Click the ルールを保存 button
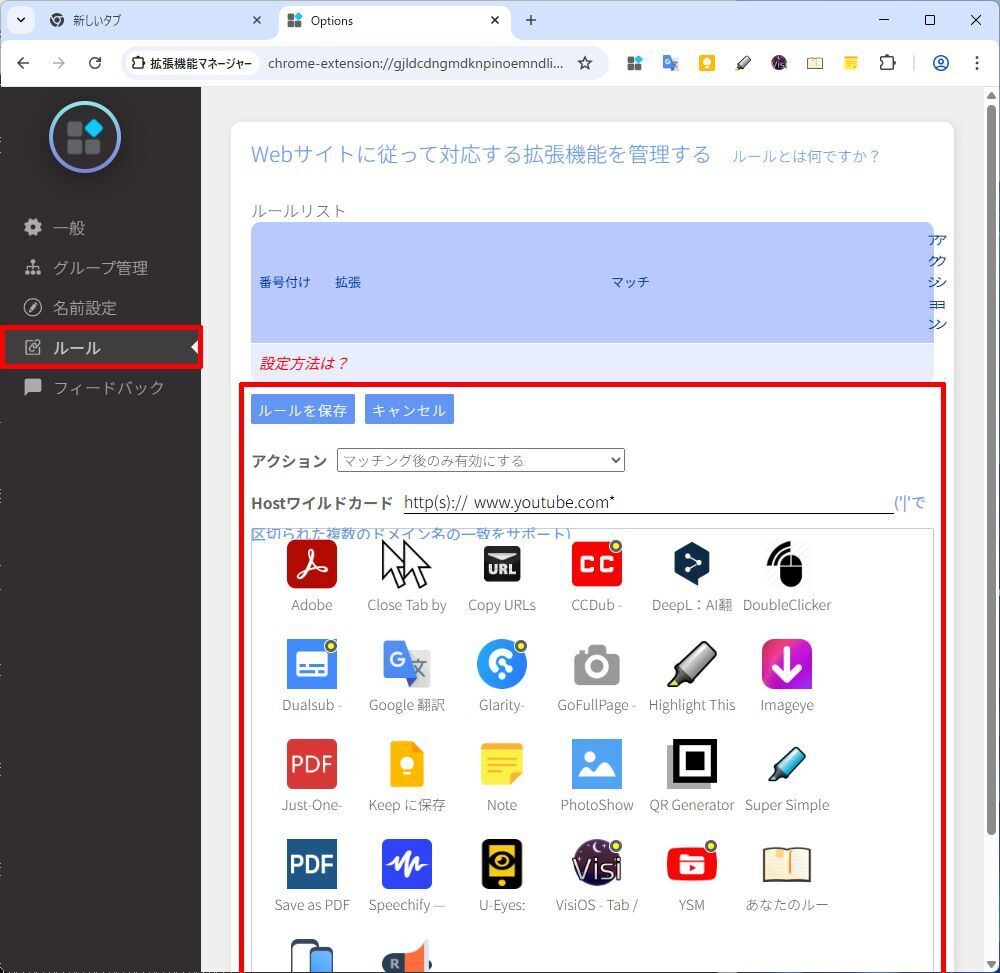Screen dimensions: 1000x973 coord(302,409)
